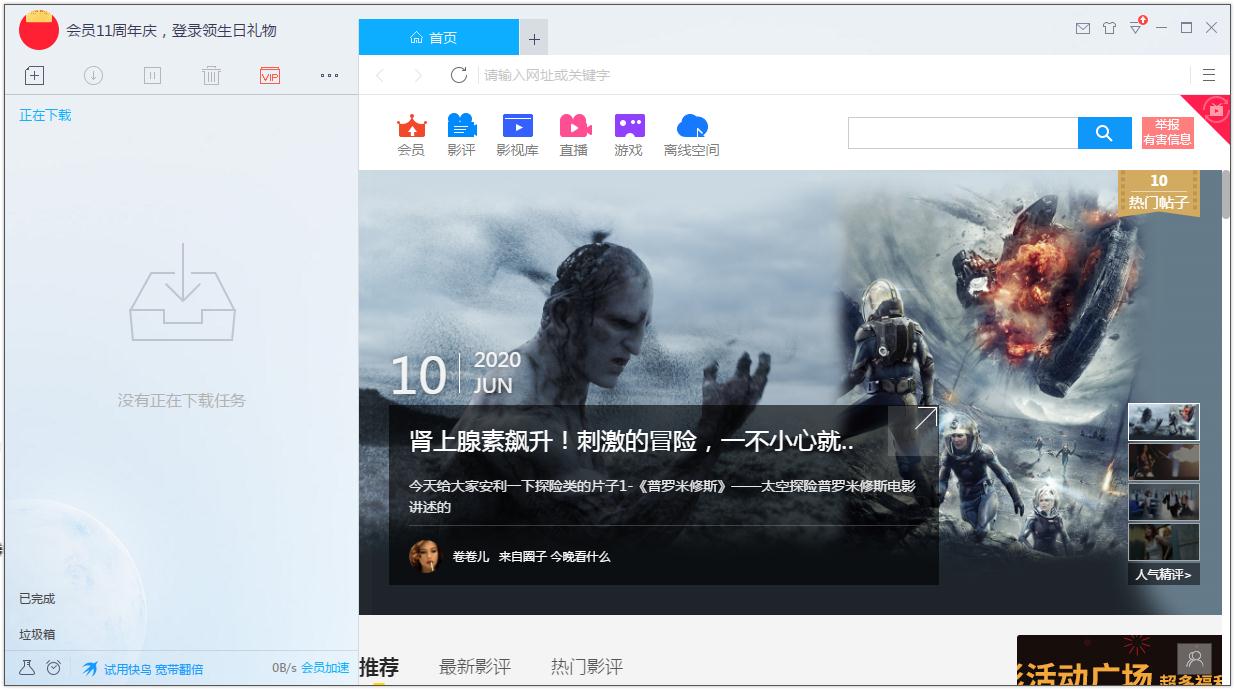Open the download scheduler clock icon

pos(54,667)
